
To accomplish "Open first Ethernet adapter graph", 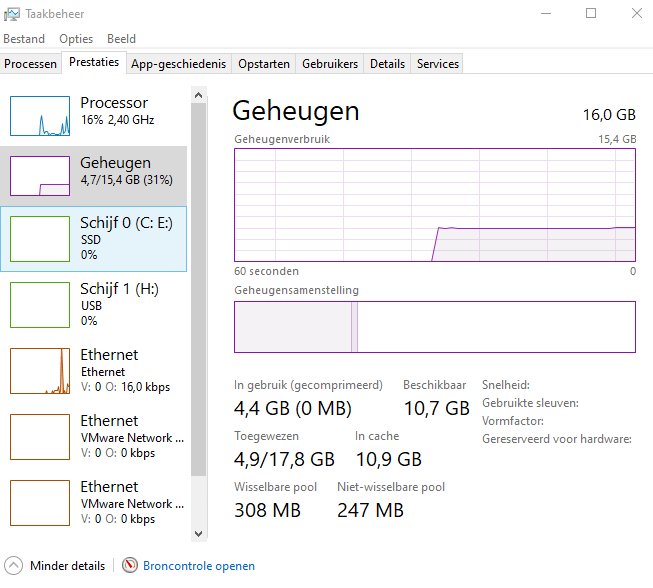I will click(x=39, y=370).
